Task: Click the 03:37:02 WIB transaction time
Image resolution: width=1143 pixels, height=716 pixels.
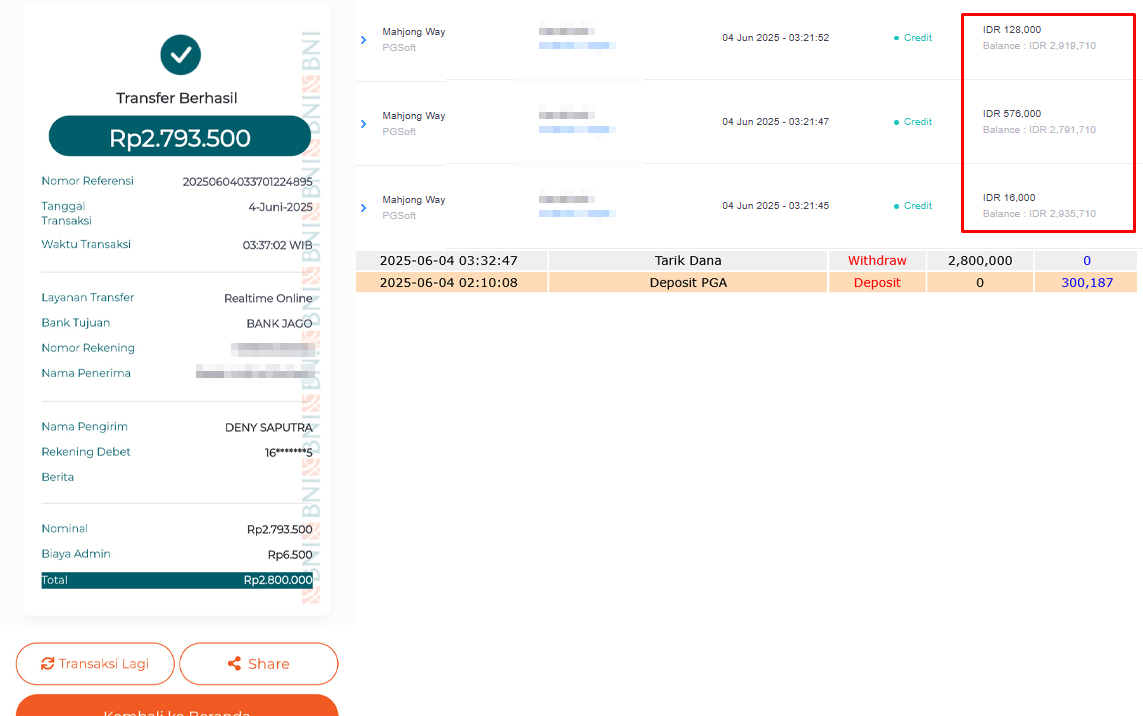Action: (x=278, y=245)
